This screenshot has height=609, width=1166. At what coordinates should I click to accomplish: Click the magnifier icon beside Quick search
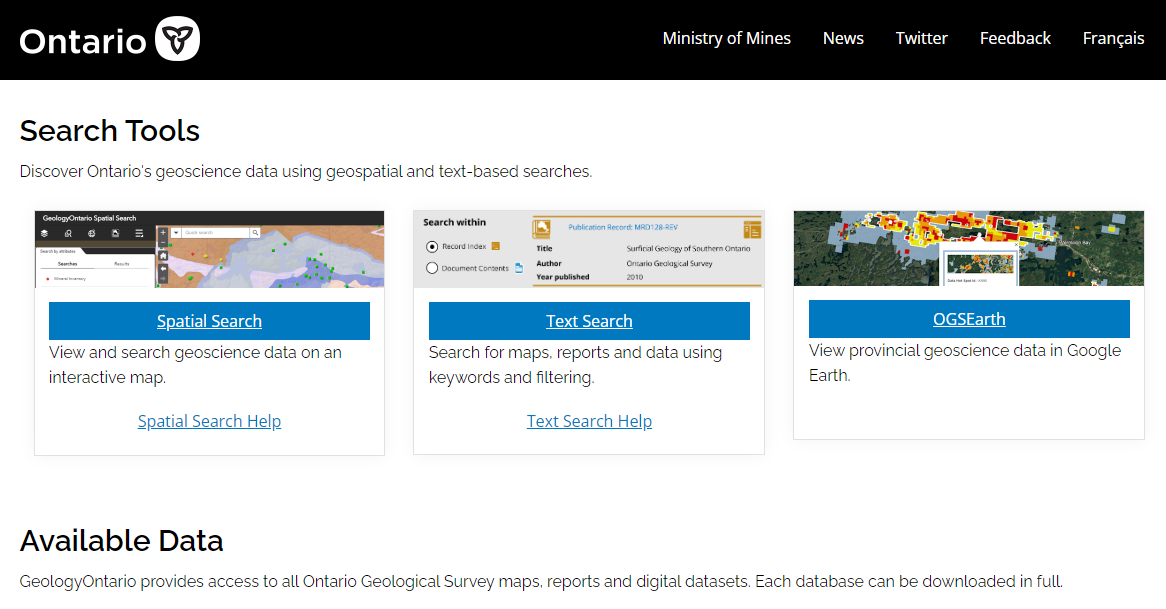coord(255,232)
